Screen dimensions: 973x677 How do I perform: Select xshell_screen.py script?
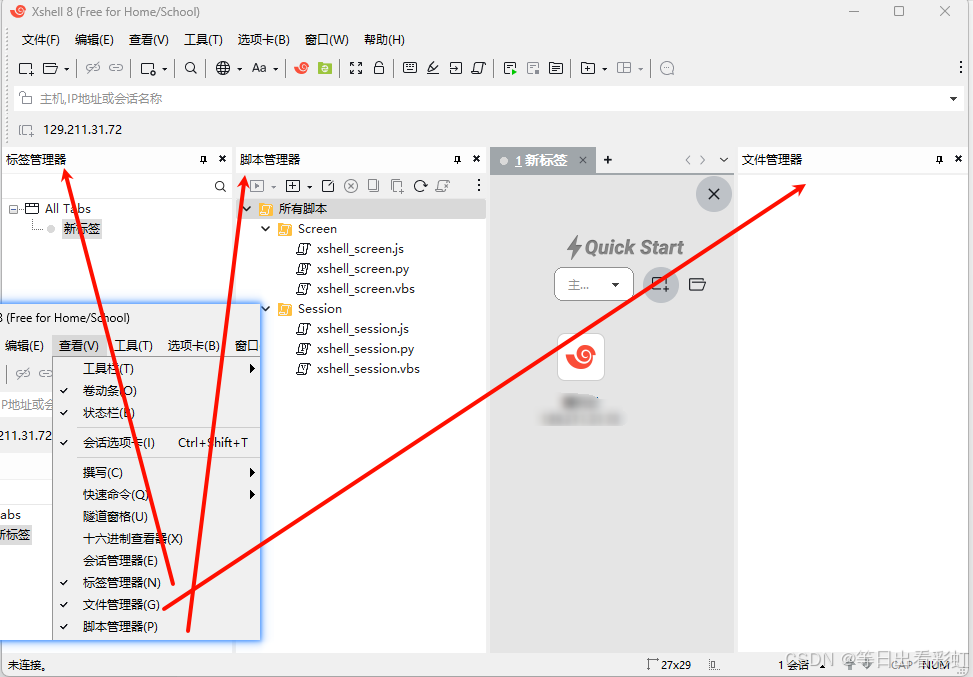tap(362, 269)
